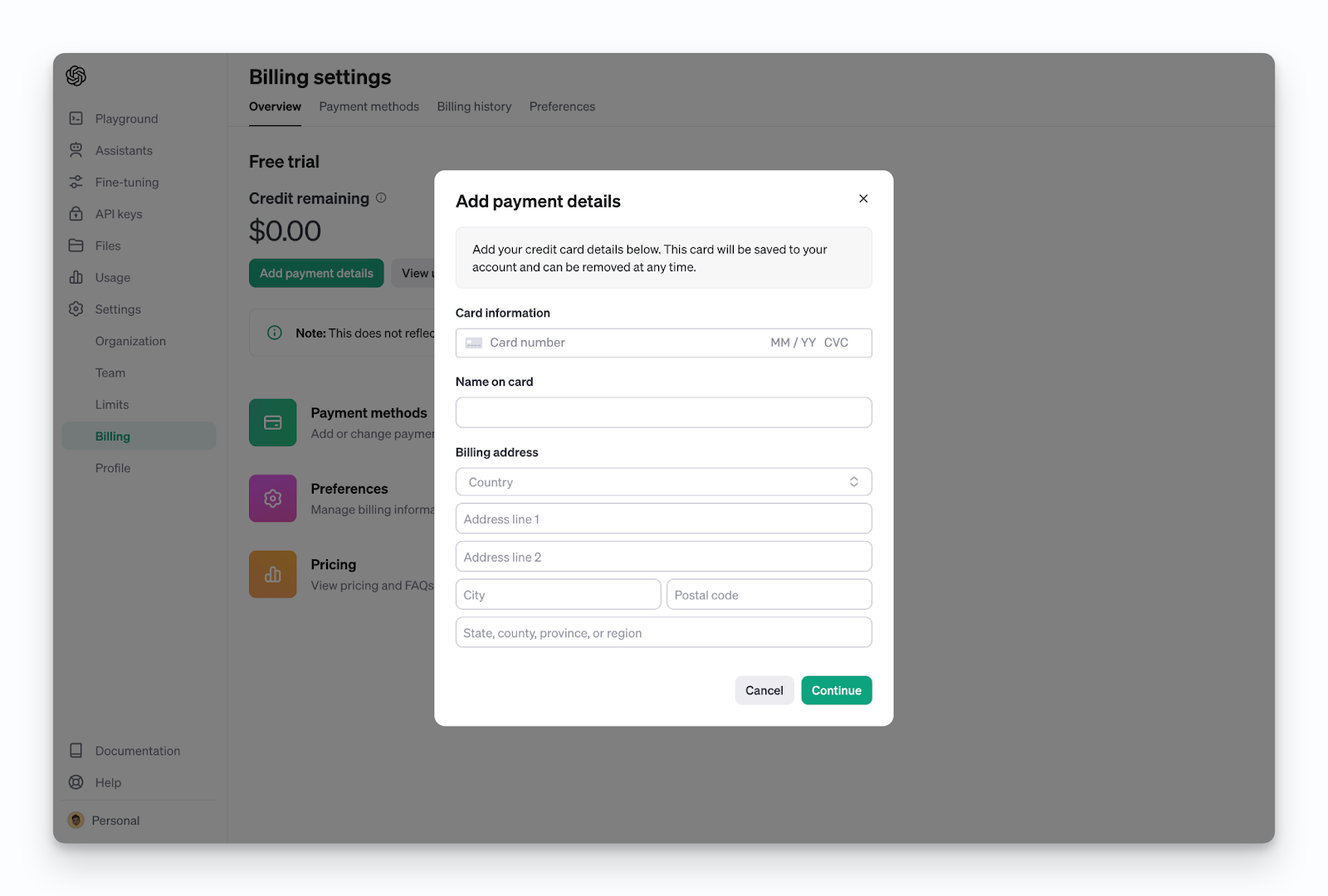Click the Postal code input field
This screenshot has height=896, width=1328.
(769, 595)
